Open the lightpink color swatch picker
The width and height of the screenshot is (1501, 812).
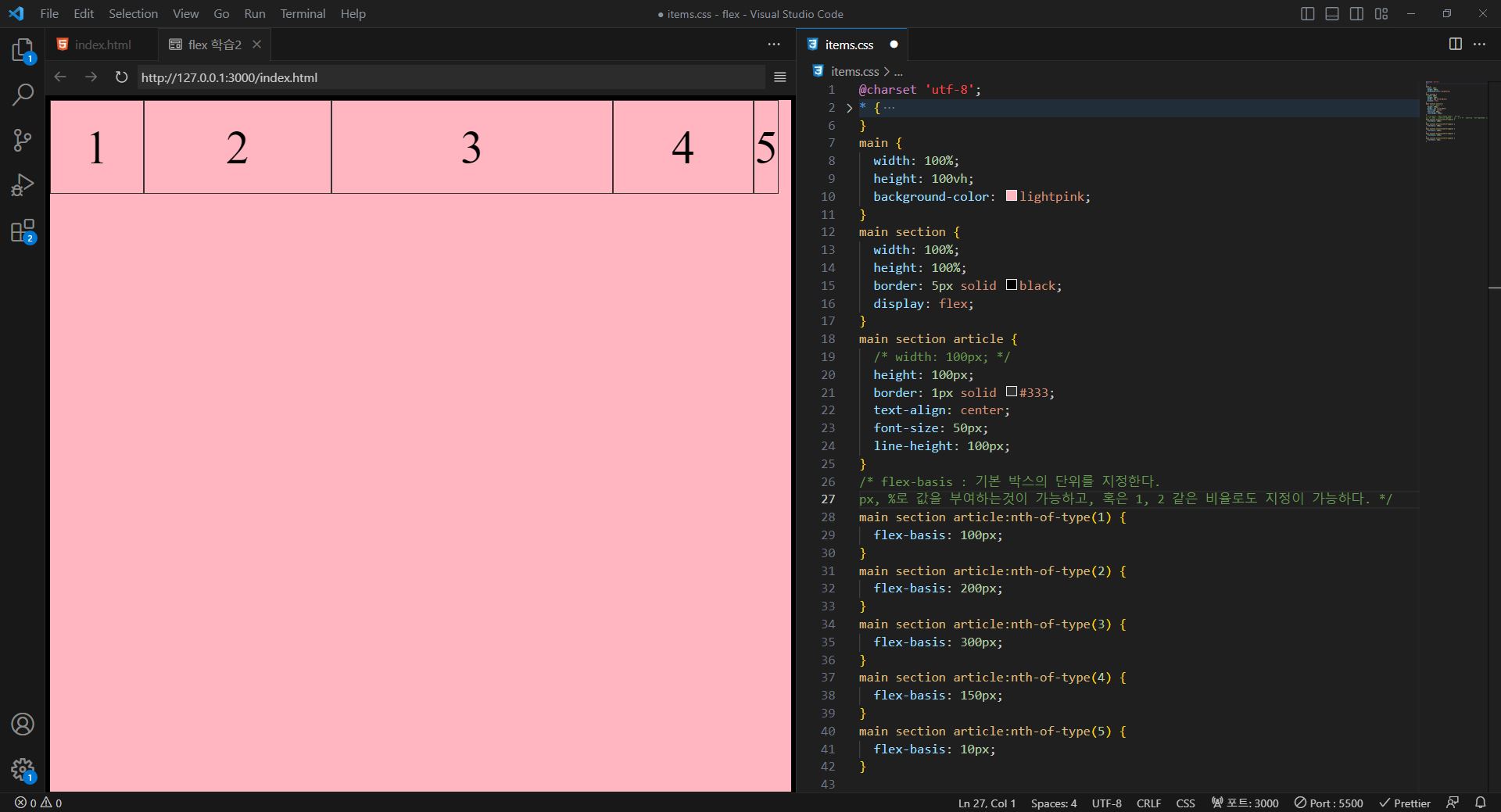(x=1011, y=195)
